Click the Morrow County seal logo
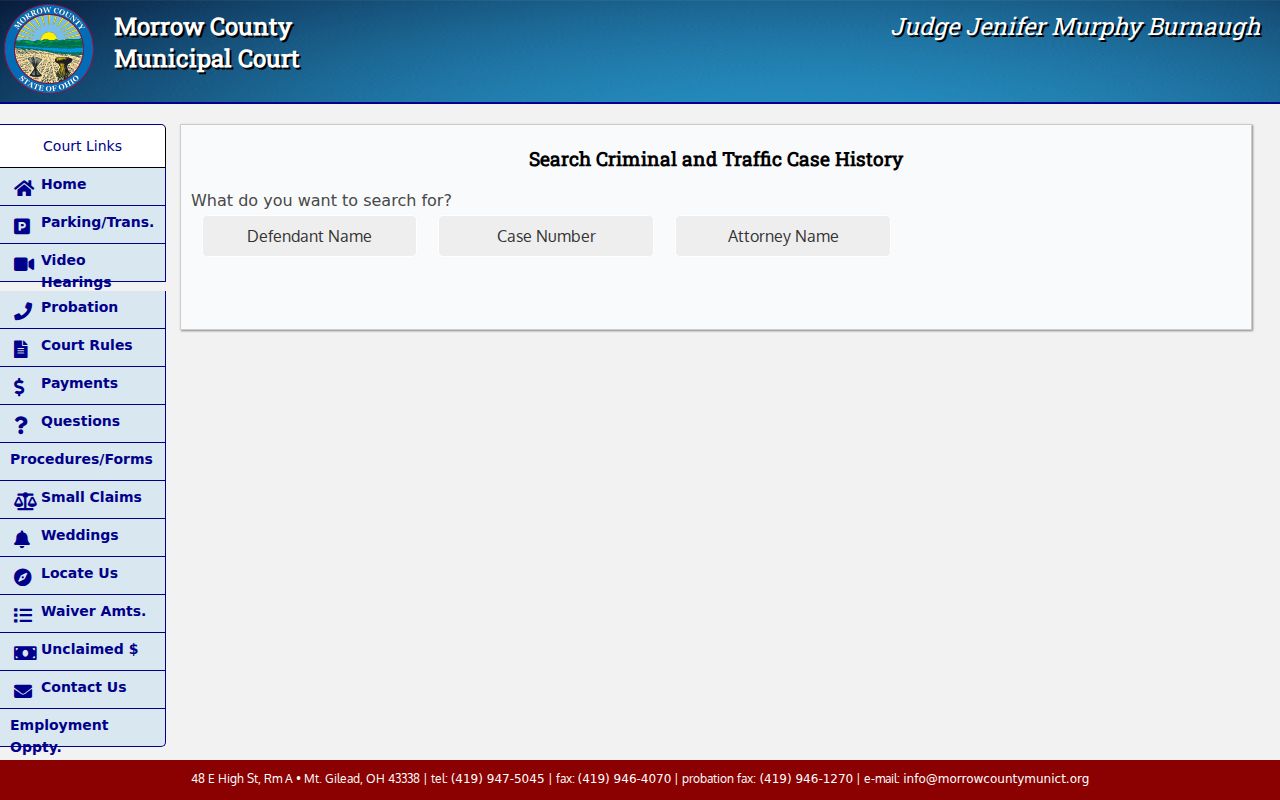The image size is (1280, 800). click(x=49, y=49)
